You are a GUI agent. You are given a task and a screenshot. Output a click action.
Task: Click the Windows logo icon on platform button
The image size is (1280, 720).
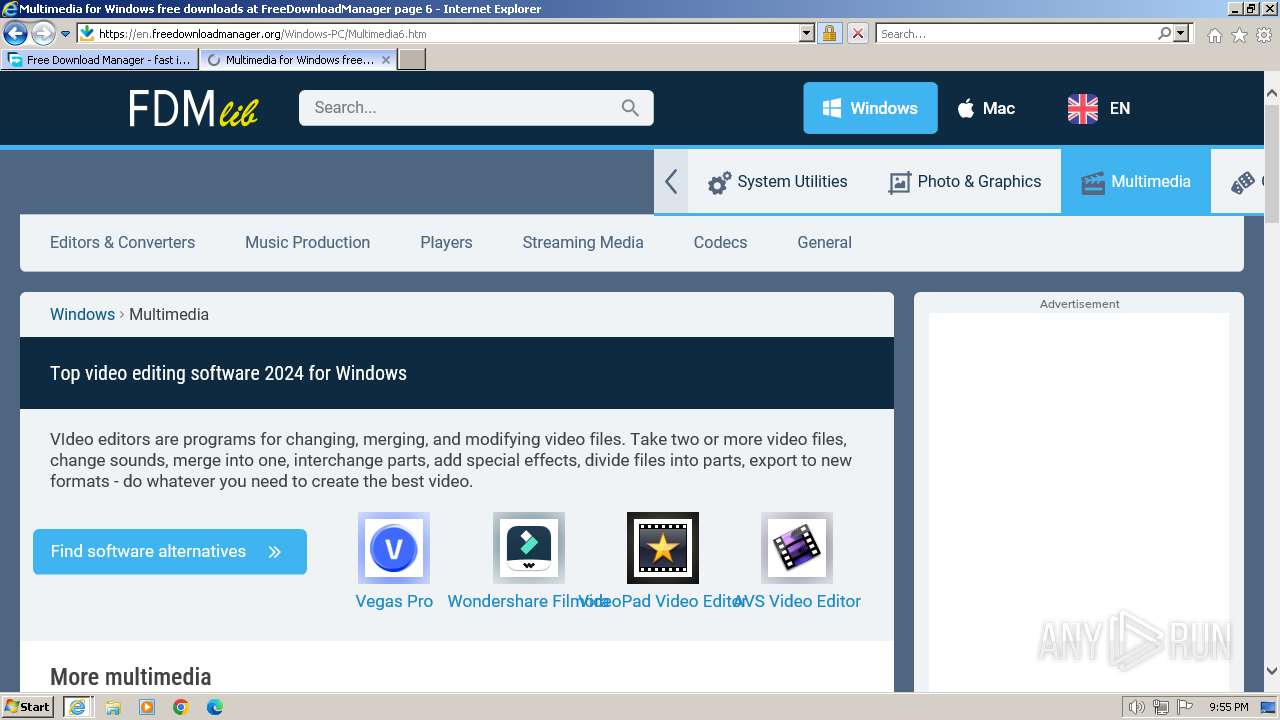(x=832, y=108)
